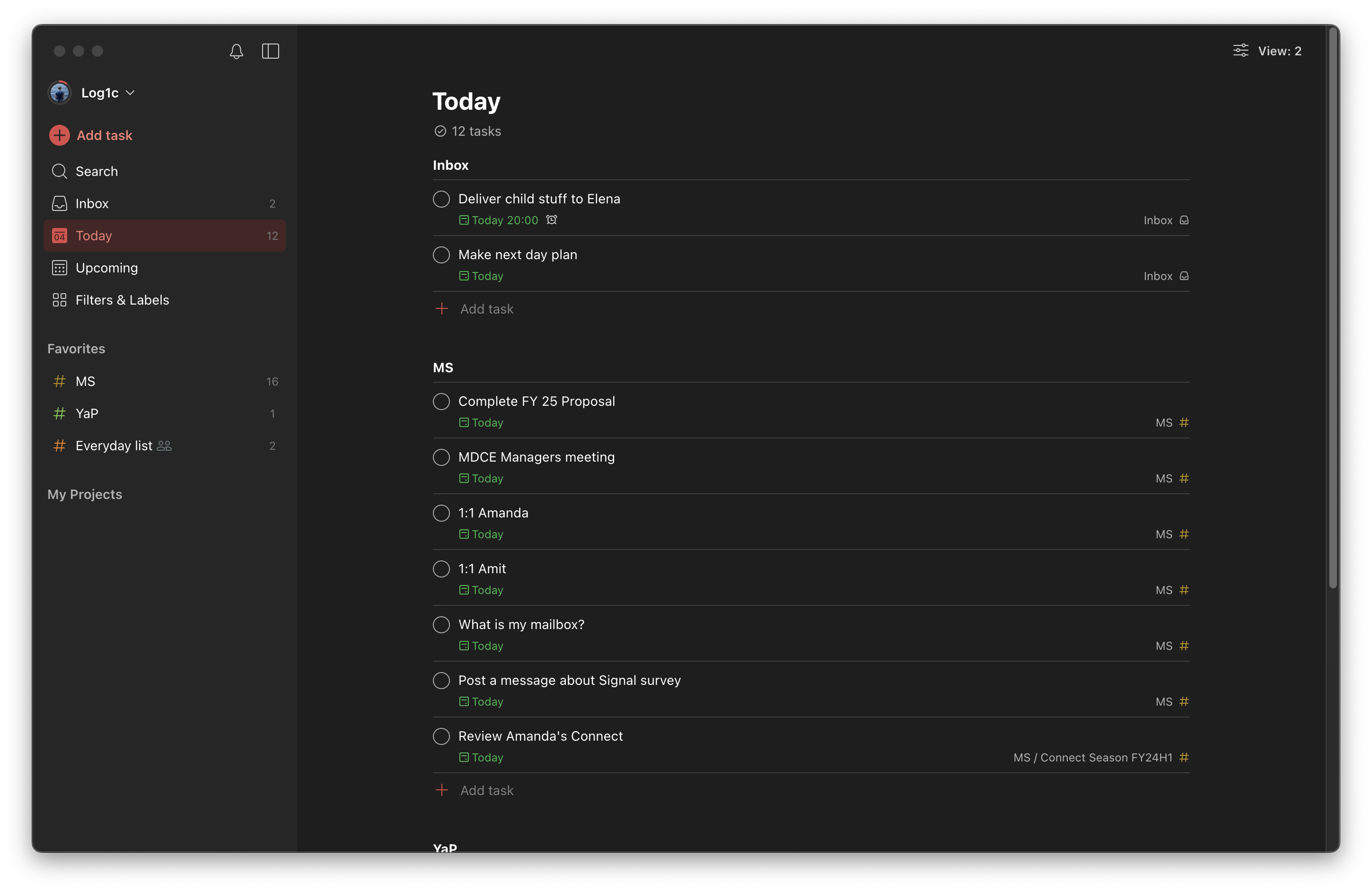Complete the 1:1 Amit task
Image resolution: width=1372 pixels, height=892 pixels.
[x=441, y=569]
